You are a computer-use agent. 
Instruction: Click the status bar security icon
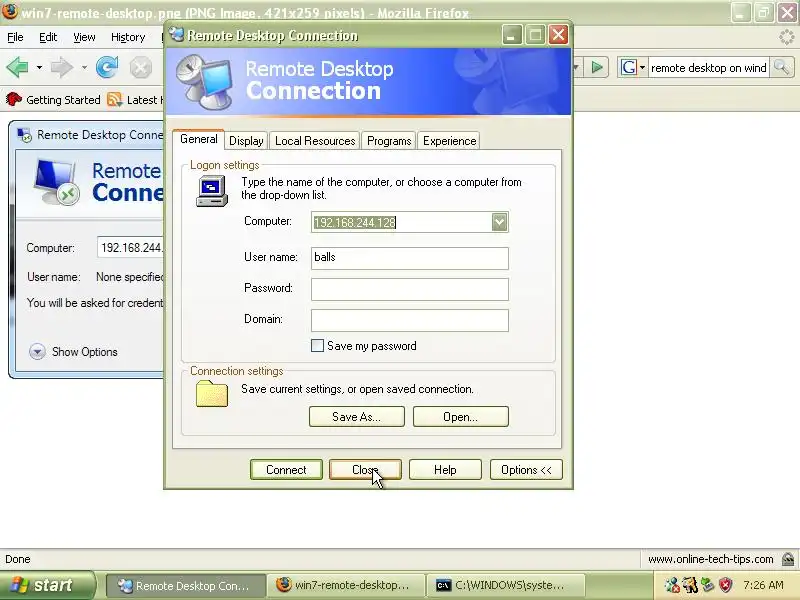pos(788,559)
